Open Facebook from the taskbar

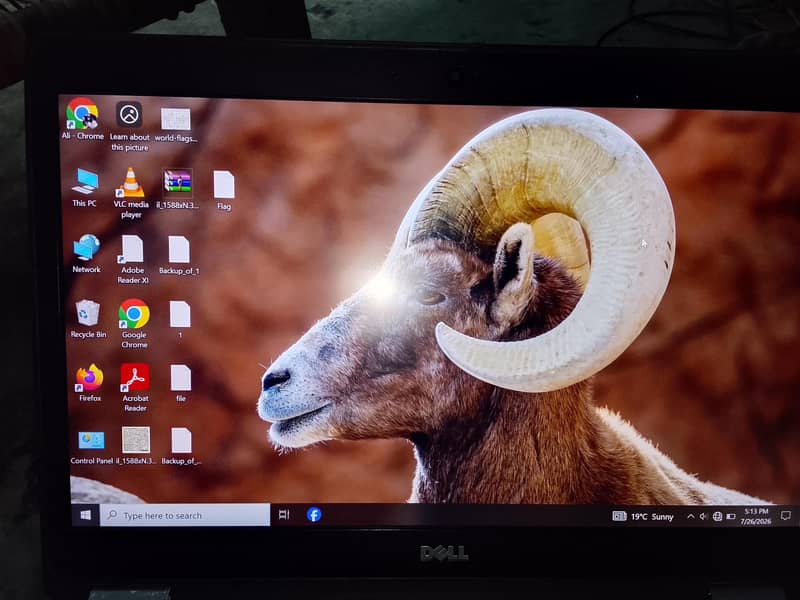[314, 514]
